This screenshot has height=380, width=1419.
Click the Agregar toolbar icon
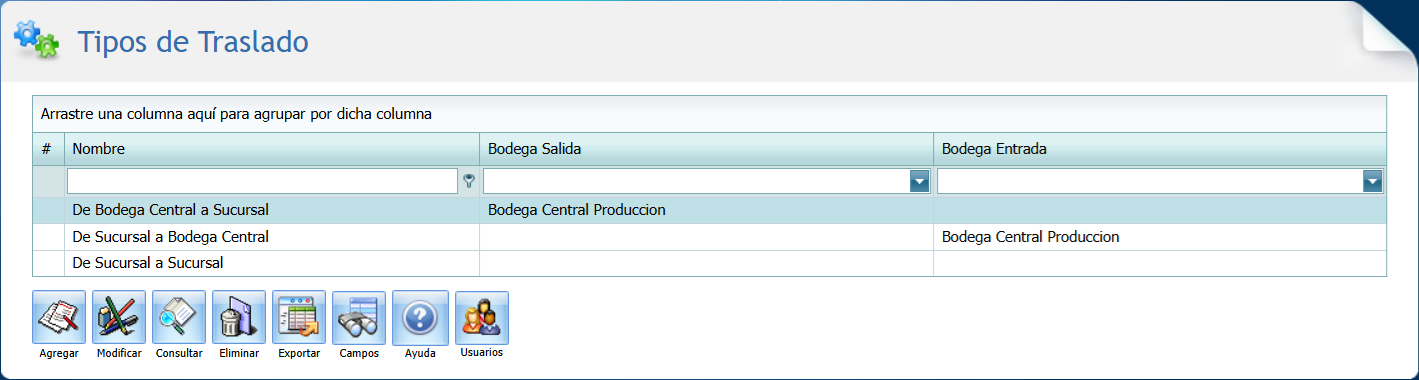59,318
